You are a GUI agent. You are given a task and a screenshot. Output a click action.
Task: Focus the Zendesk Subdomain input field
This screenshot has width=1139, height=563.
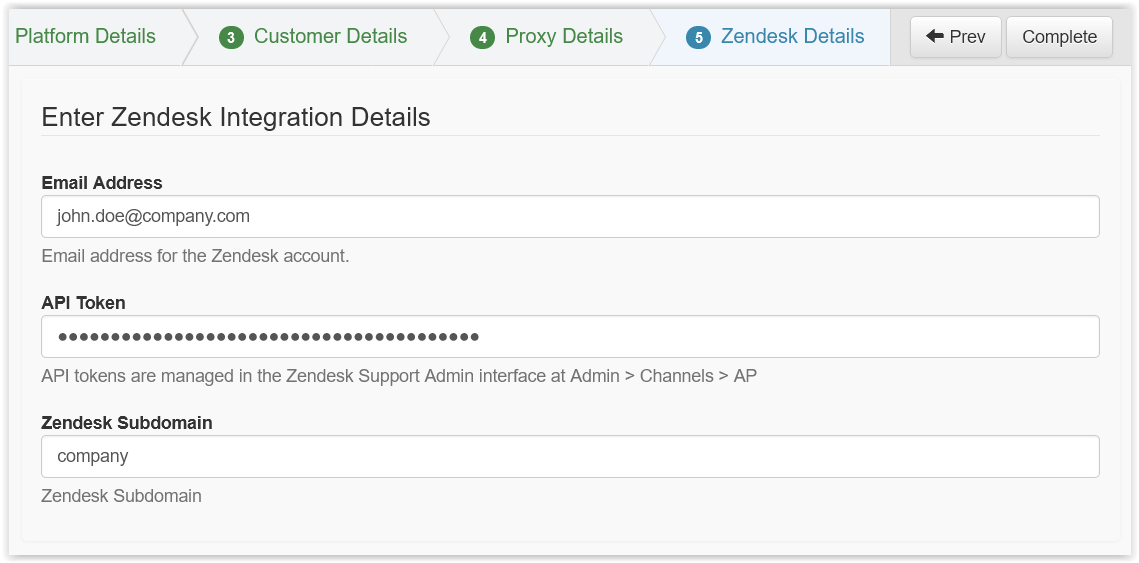click(570, 456)
